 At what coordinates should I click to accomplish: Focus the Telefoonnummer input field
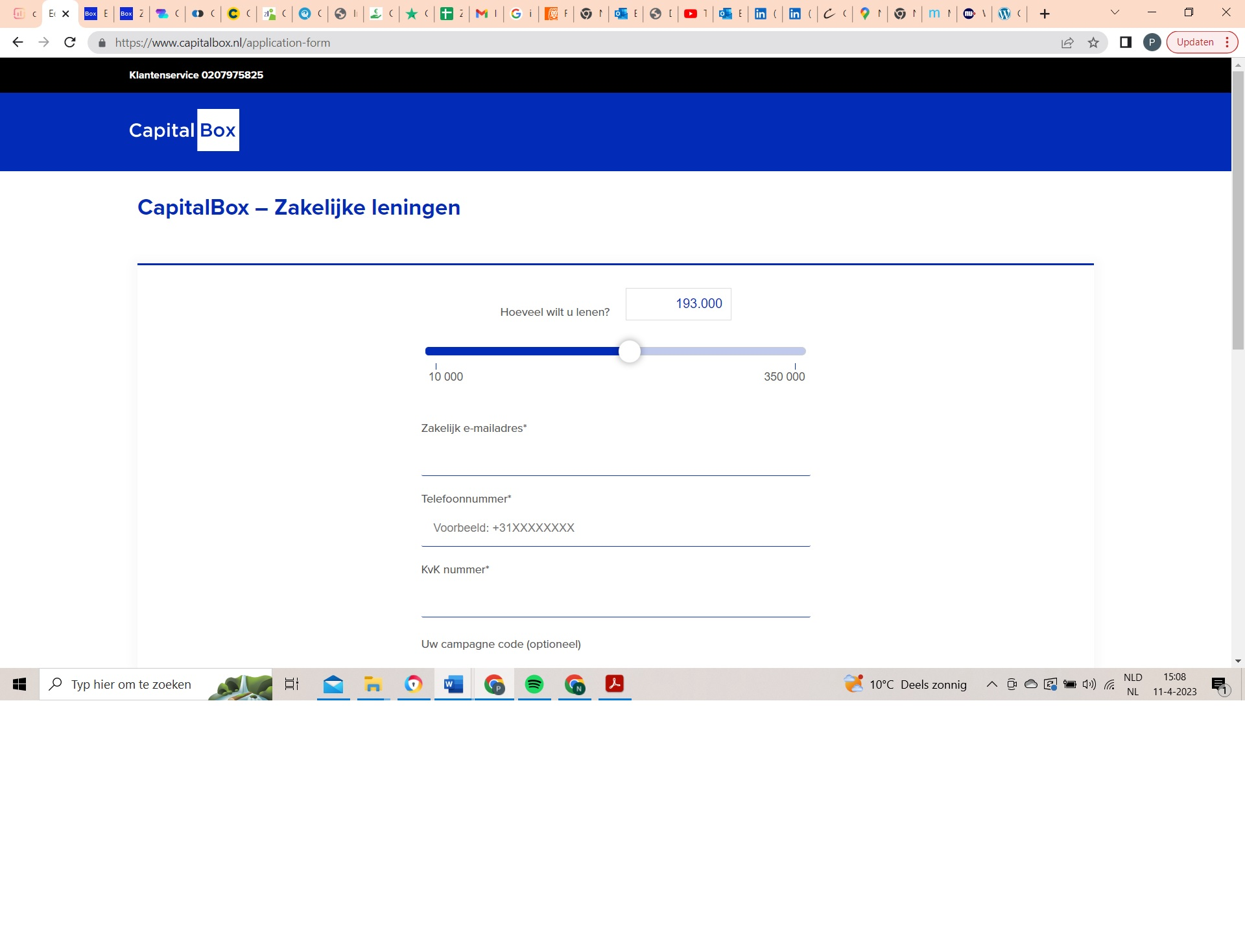point(615,528)
